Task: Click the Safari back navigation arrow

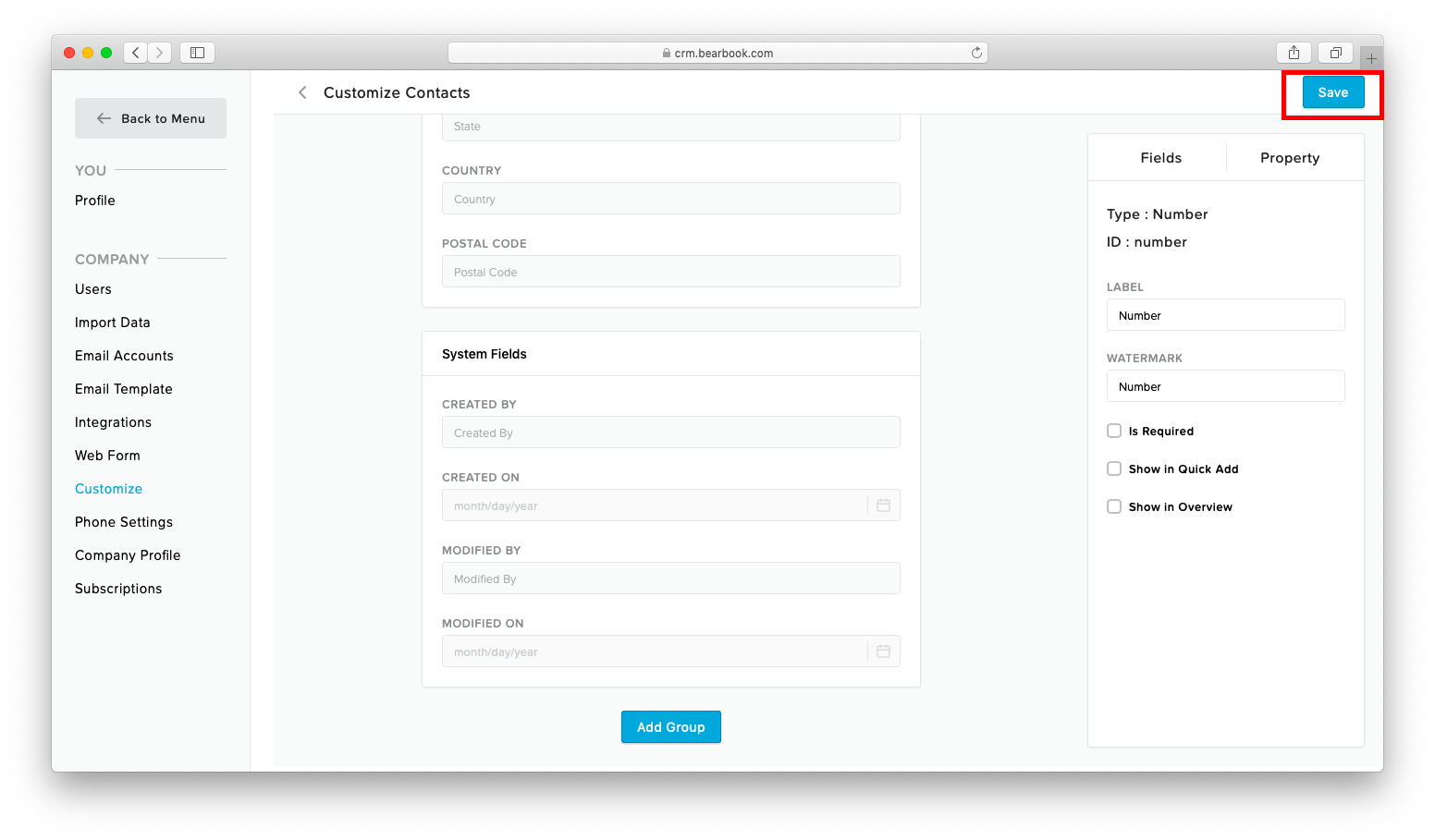Action: (x=136, y=53)
